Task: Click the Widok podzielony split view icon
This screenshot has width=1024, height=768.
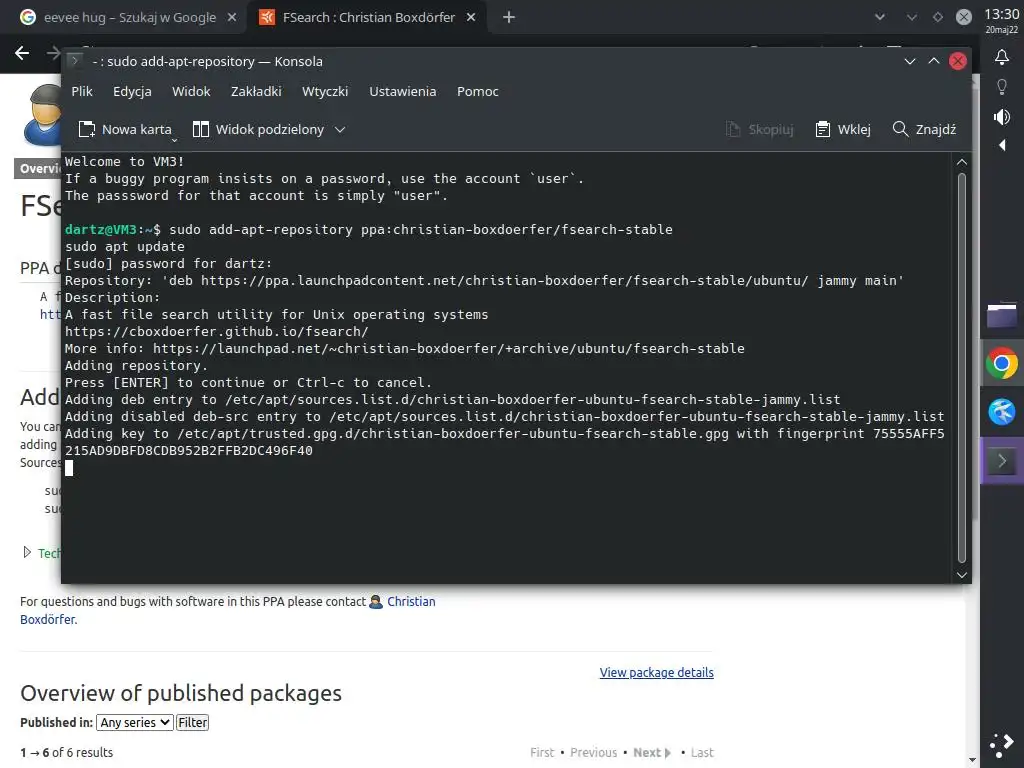Action: point(201,129)
